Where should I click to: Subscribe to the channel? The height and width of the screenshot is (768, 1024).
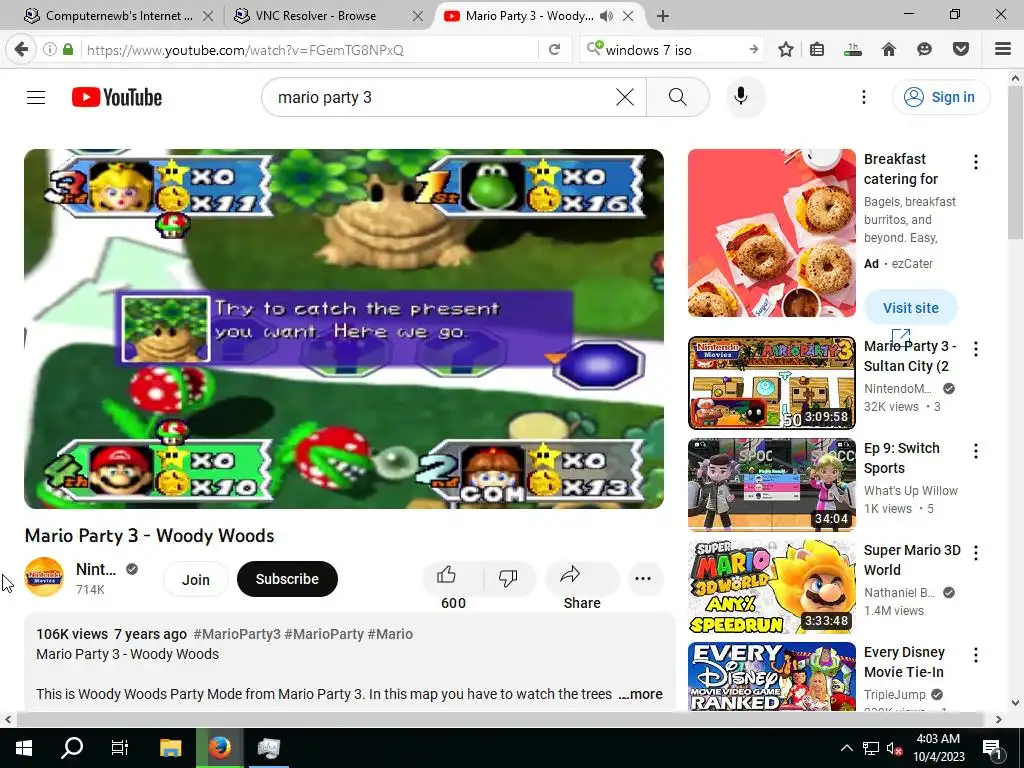287,579
